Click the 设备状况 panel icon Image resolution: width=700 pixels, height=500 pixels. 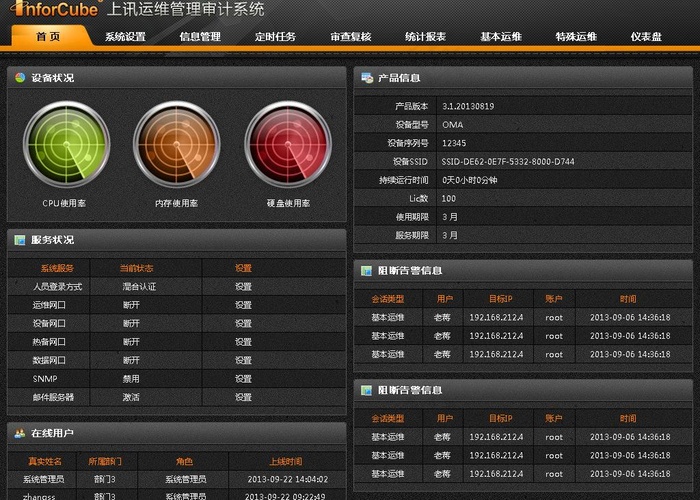pos(20,78)
